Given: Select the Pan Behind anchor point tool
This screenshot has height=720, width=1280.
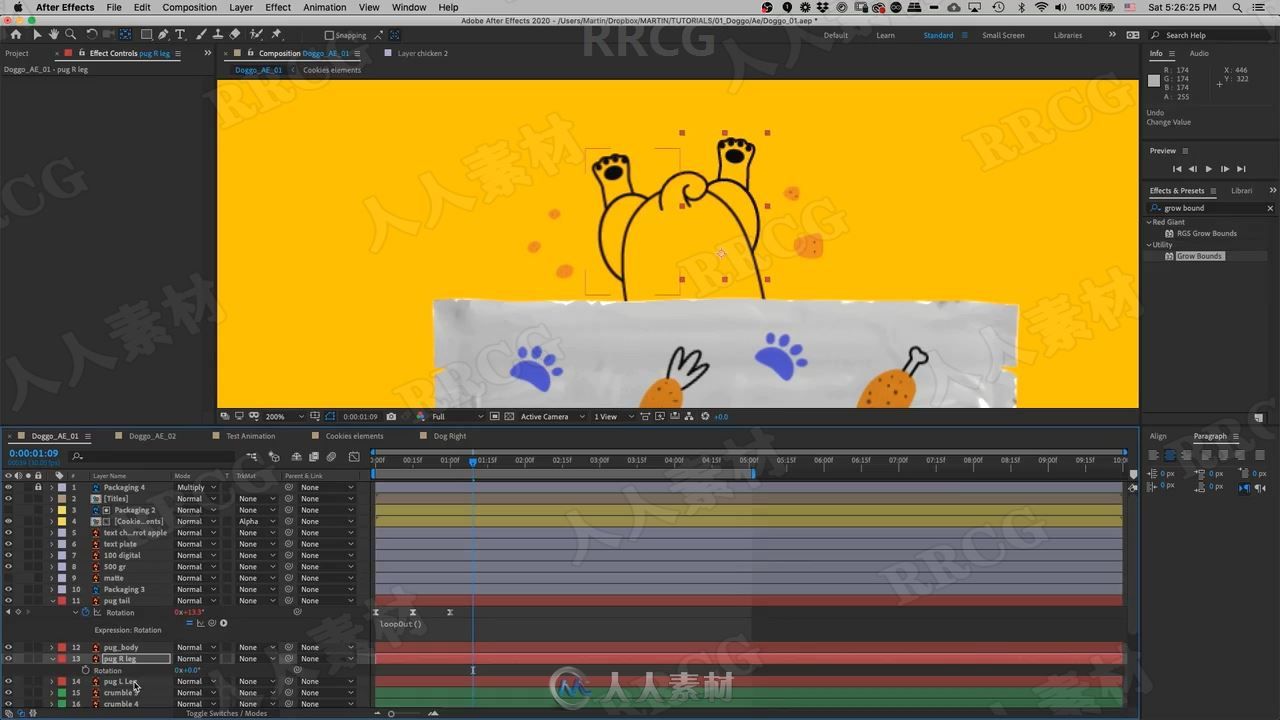Looking at the screenshot, I should point(126,34).
